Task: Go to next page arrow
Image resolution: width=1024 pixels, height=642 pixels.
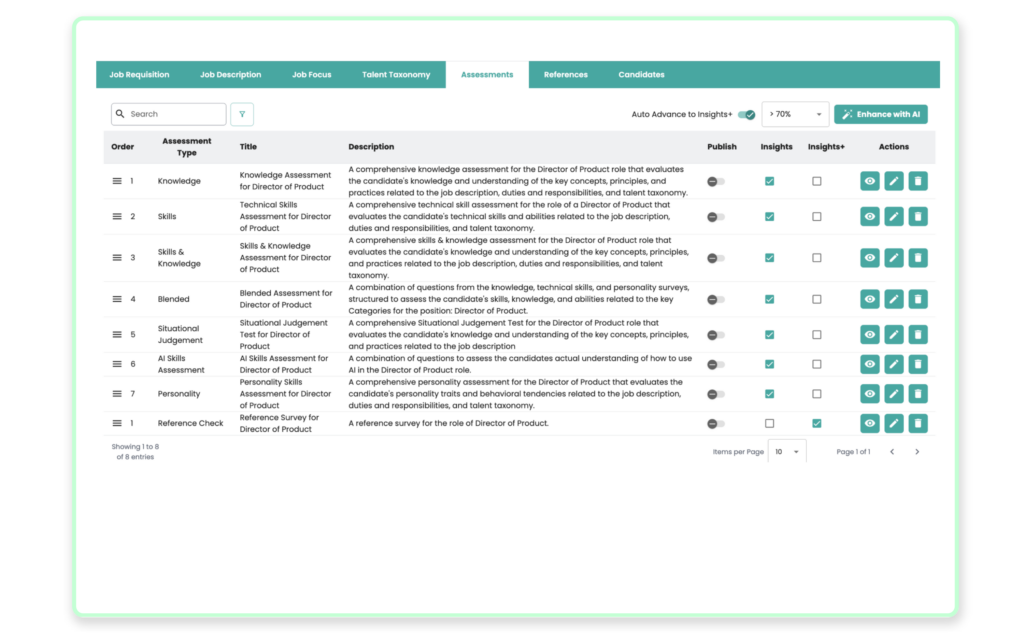Action: (x=917, y=452)
